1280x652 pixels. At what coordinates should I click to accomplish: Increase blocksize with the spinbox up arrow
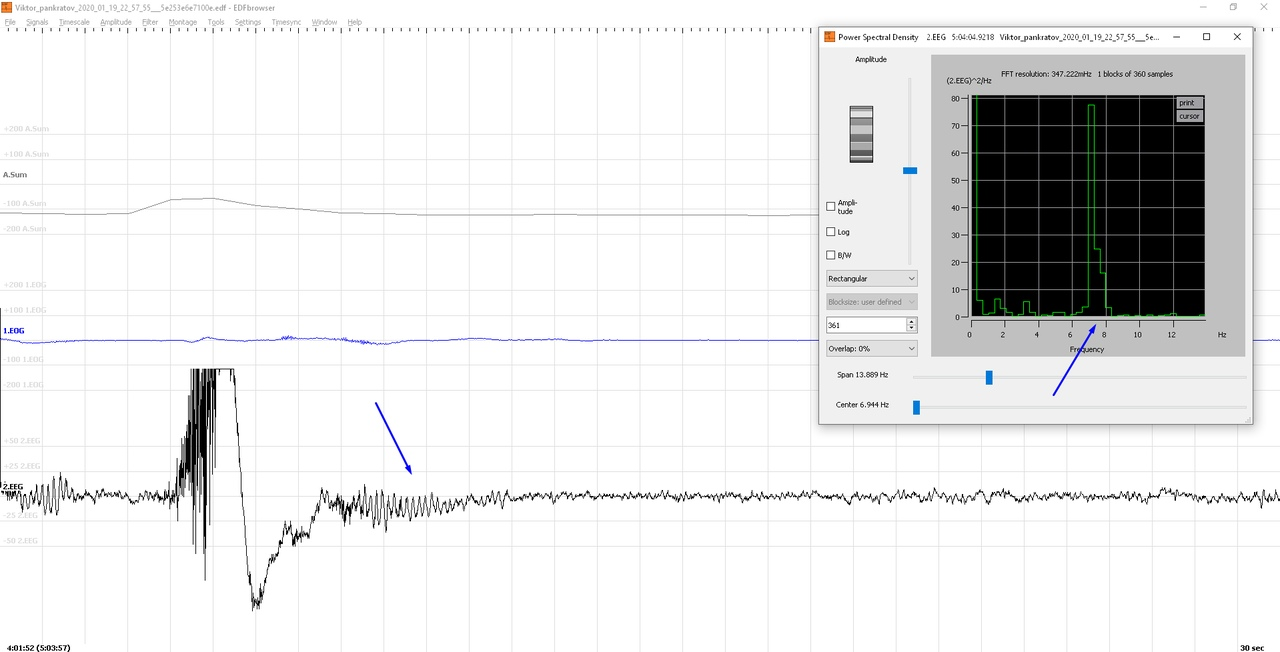coord(911,321)
